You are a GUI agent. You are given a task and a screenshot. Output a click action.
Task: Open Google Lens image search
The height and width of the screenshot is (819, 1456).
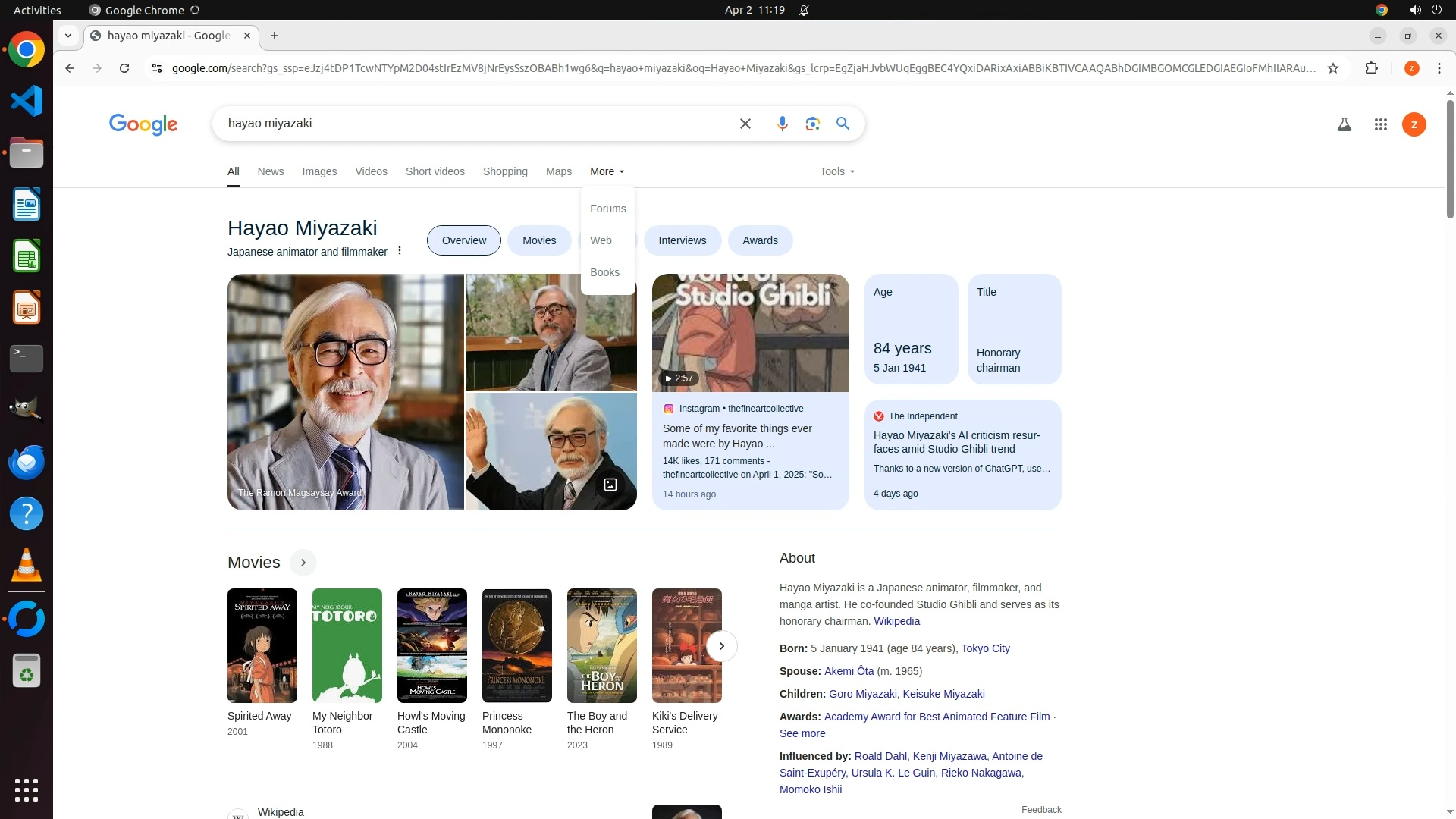(812, 124)
